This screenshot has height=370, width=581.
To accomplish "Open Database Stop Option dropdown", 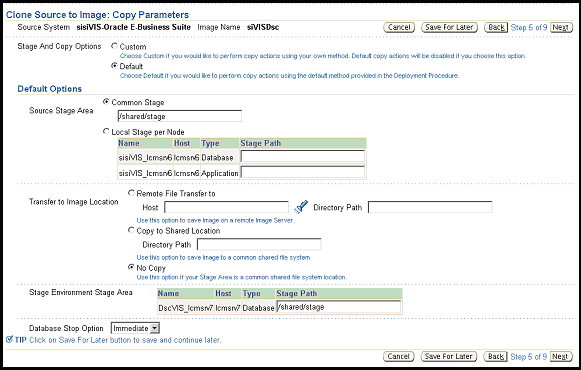I will [x=135, y=328].
